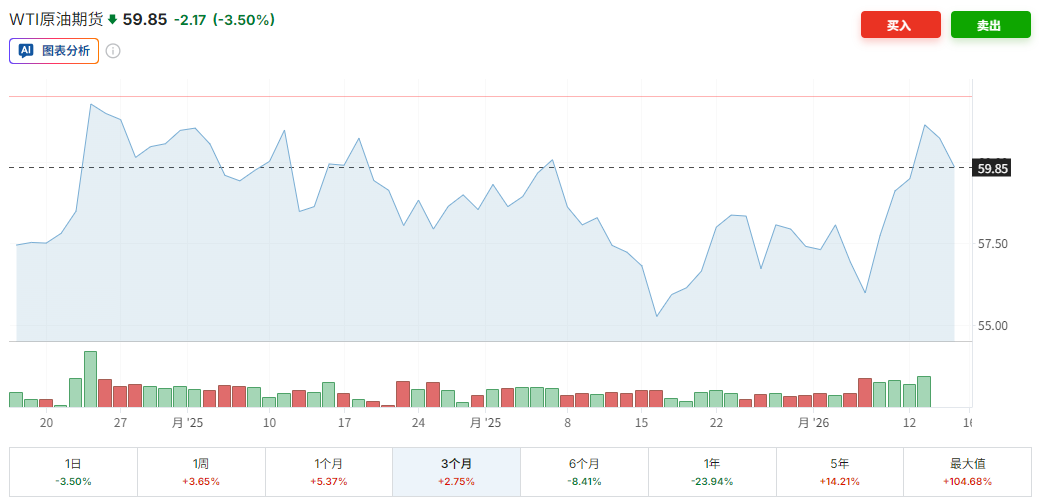Viewport: 1039px width, 502px height.
Task: Click the 22 date marker on time axis
Action: (716, 423)
